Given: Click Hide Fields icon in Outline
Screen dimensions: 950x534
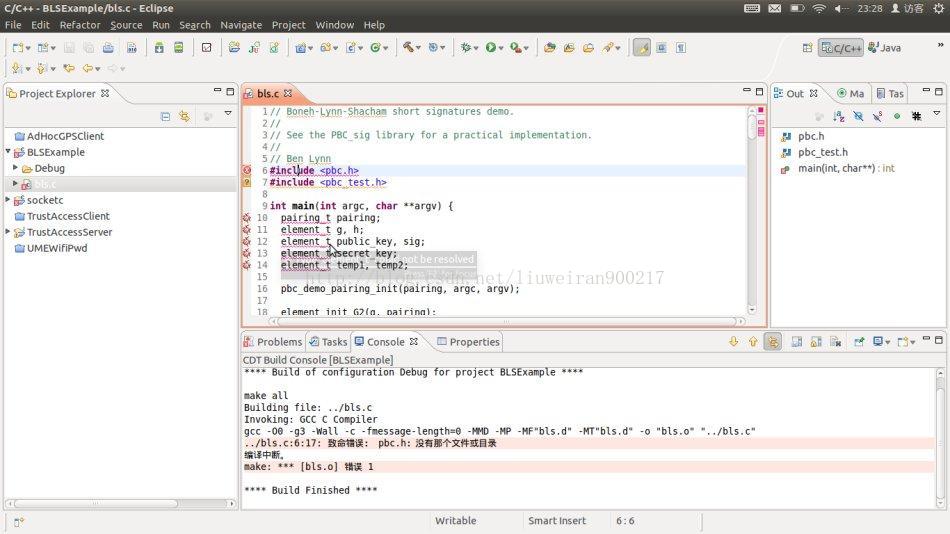Looking at the screenshot, I should click(x=858, y=116).
